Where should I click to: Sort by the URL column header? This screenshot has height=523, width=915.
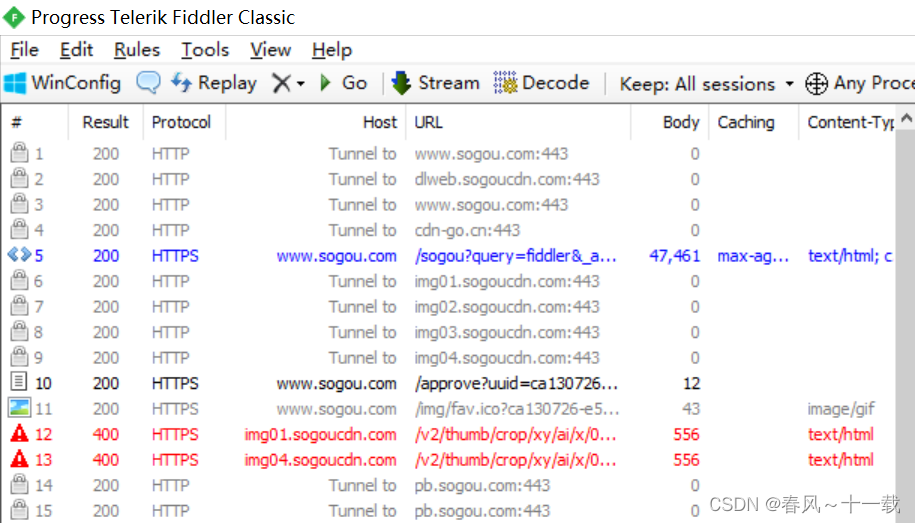tap(518, 122)
